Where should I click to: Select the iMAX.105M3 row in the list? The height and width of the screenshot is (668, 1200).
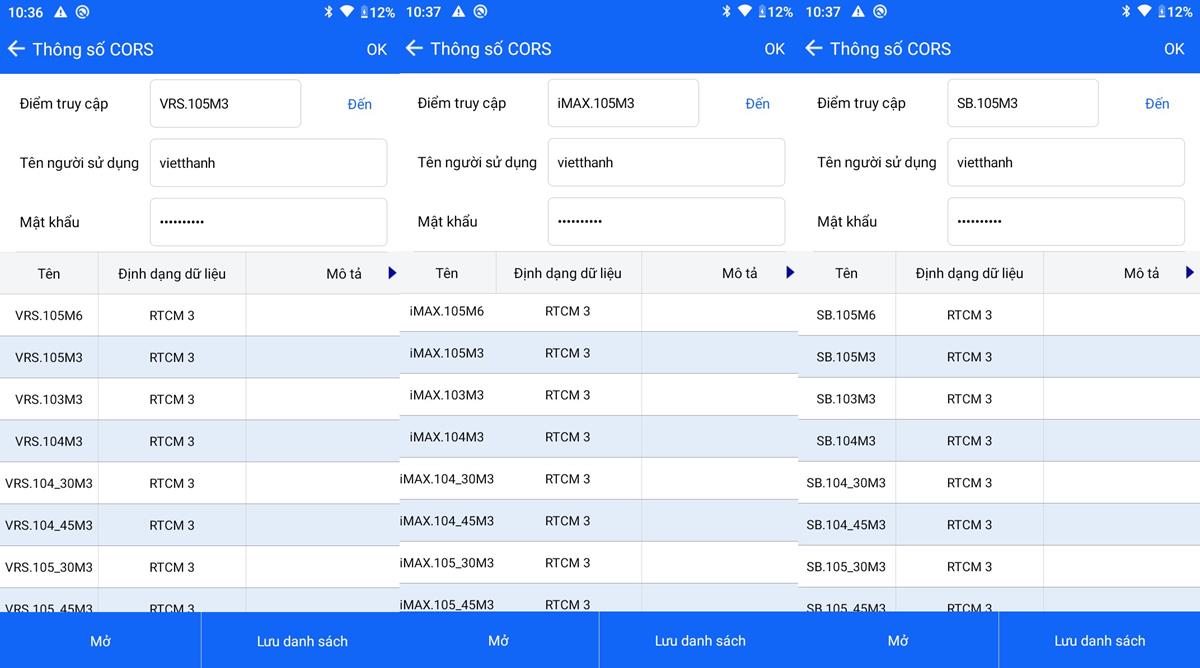[x=520, y=352]
